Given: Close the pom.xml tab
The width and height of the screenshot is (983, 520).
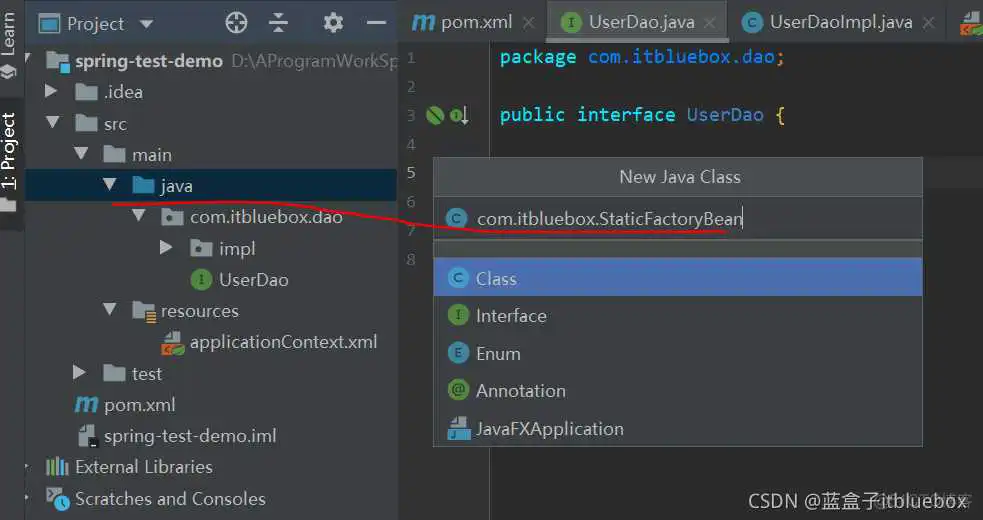Looking at the screenshot, I should coord(528,22).
